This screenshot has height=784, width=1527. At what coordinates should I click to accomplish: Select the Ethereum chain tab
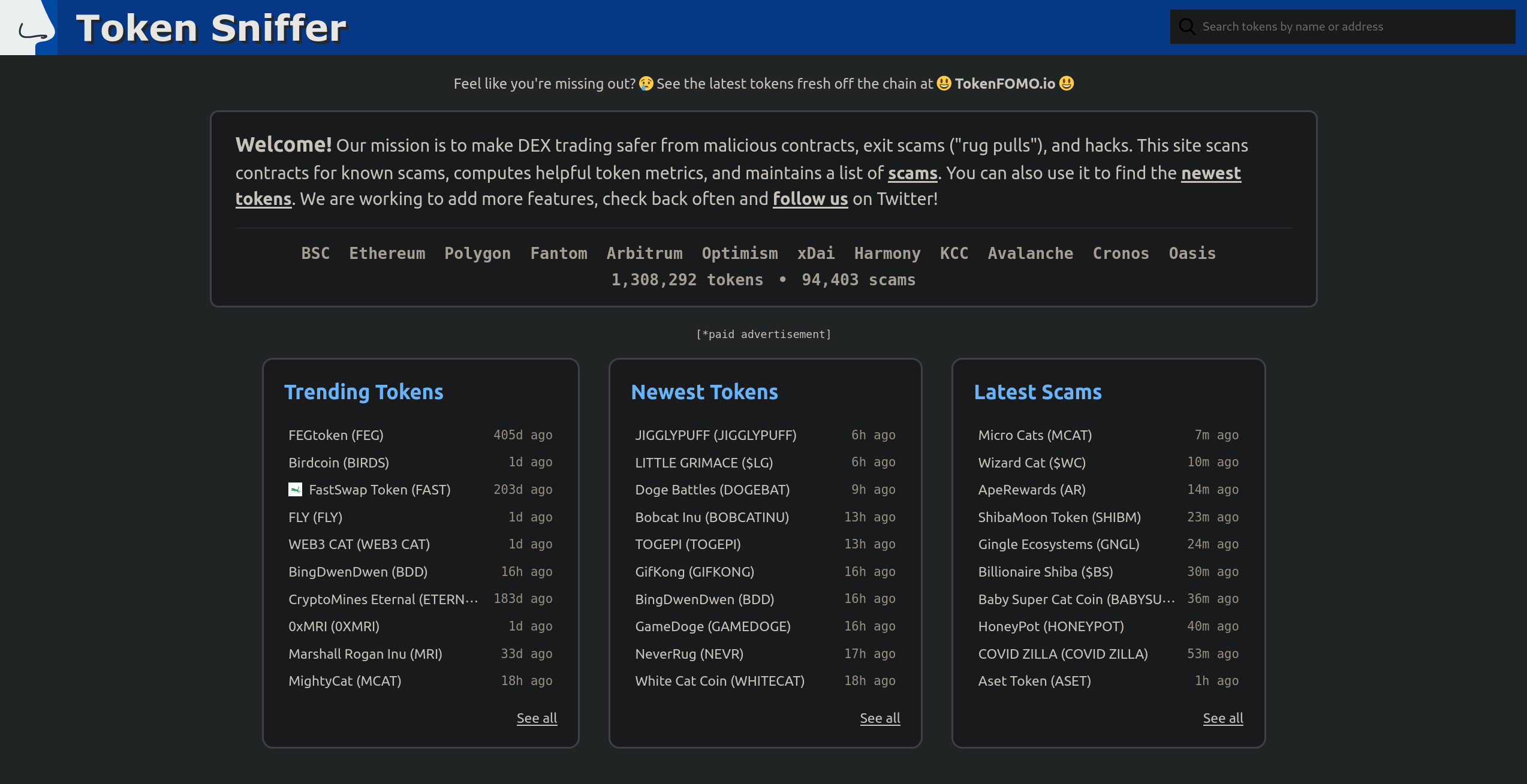[x=387, y=254]
